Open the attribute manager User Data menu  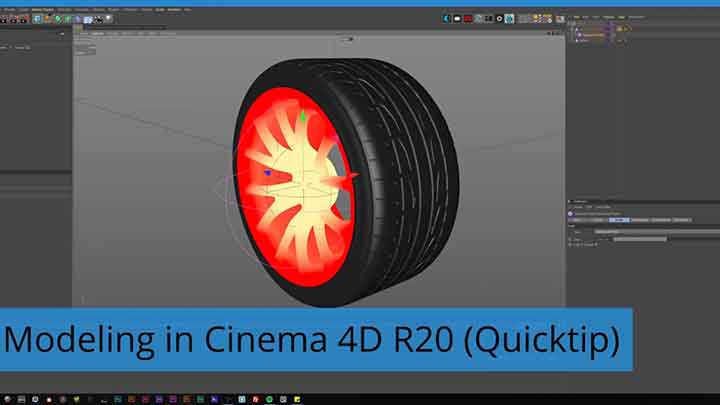[x=603, y=207]
